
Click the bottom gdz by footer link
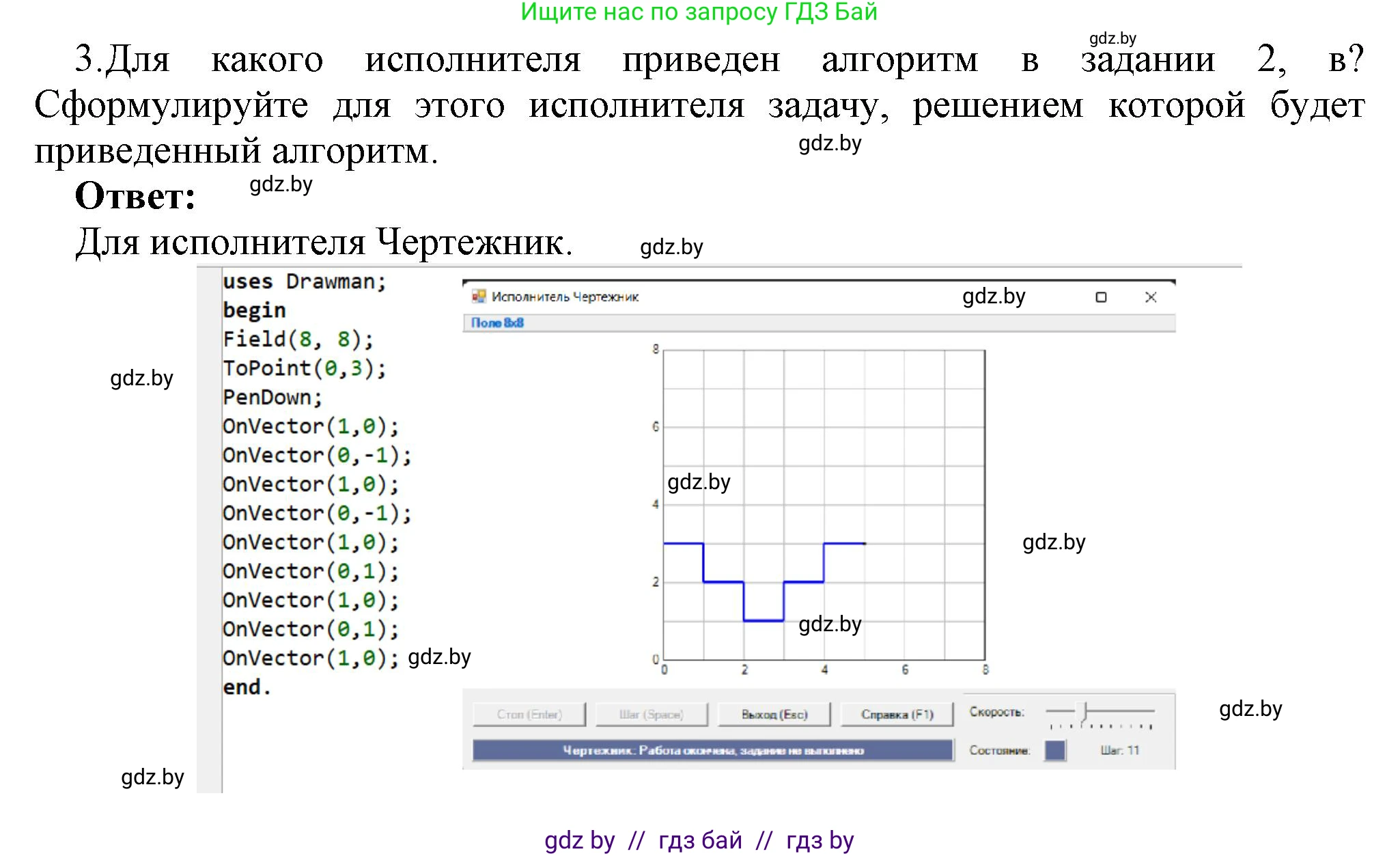pos(699,840)
